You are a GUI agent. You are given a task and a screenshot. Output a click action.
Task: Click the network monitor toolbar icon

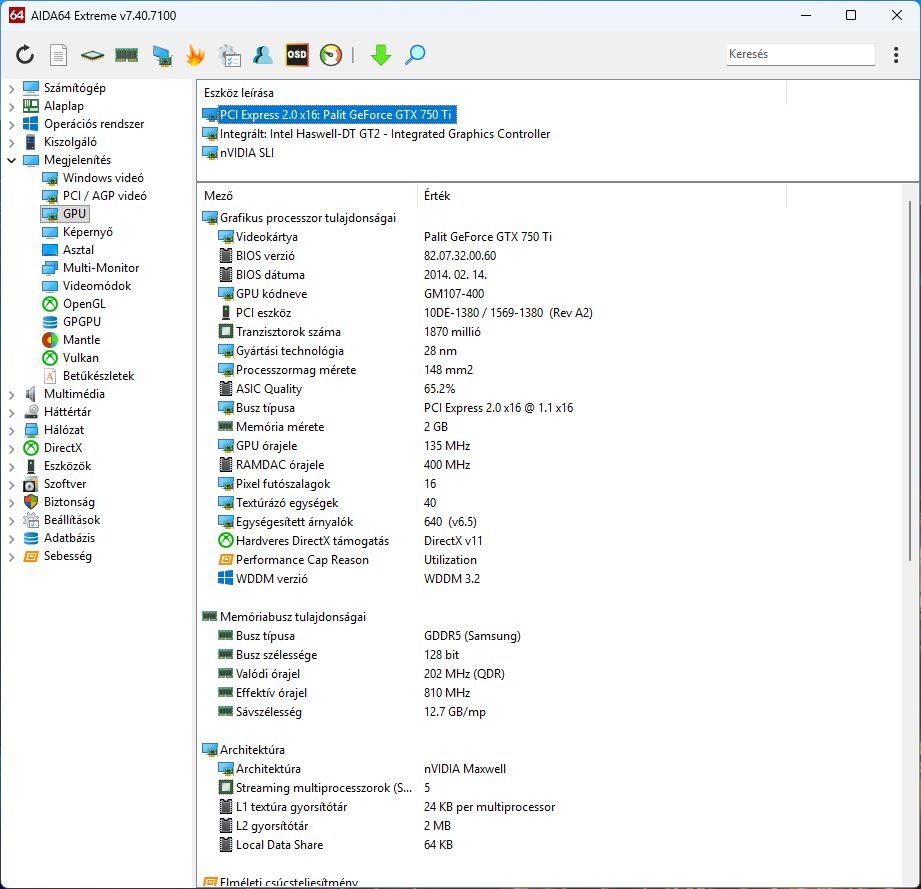pos(162,55)
